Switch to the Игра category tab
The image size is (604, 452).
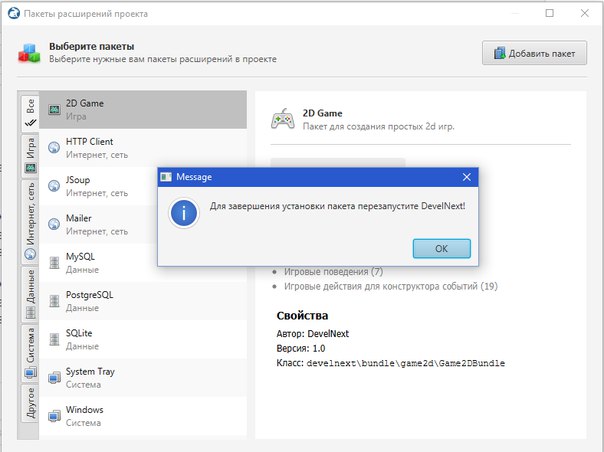pyautogui.click(x=30, y=155)
